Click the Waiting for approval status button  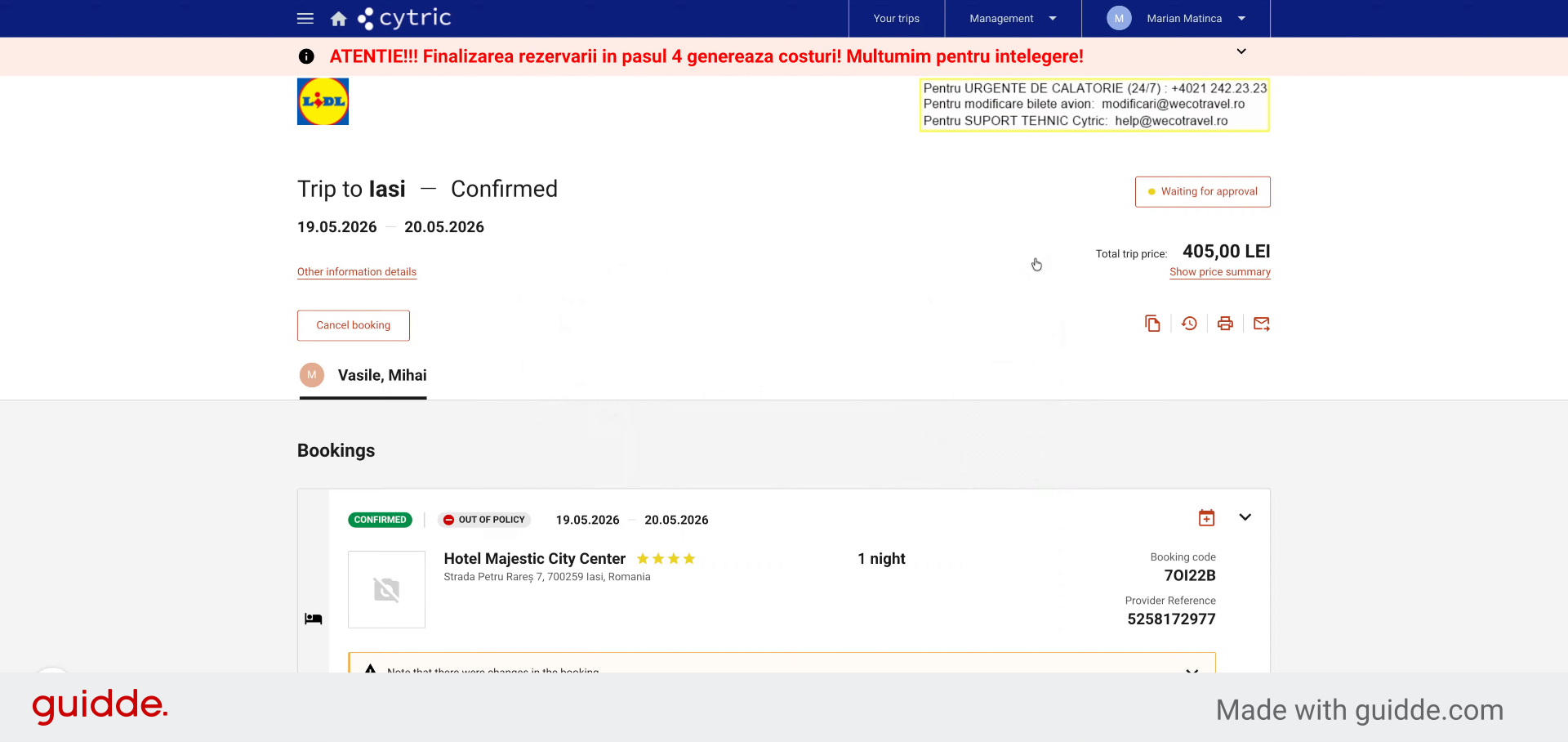pos(1202,192)
